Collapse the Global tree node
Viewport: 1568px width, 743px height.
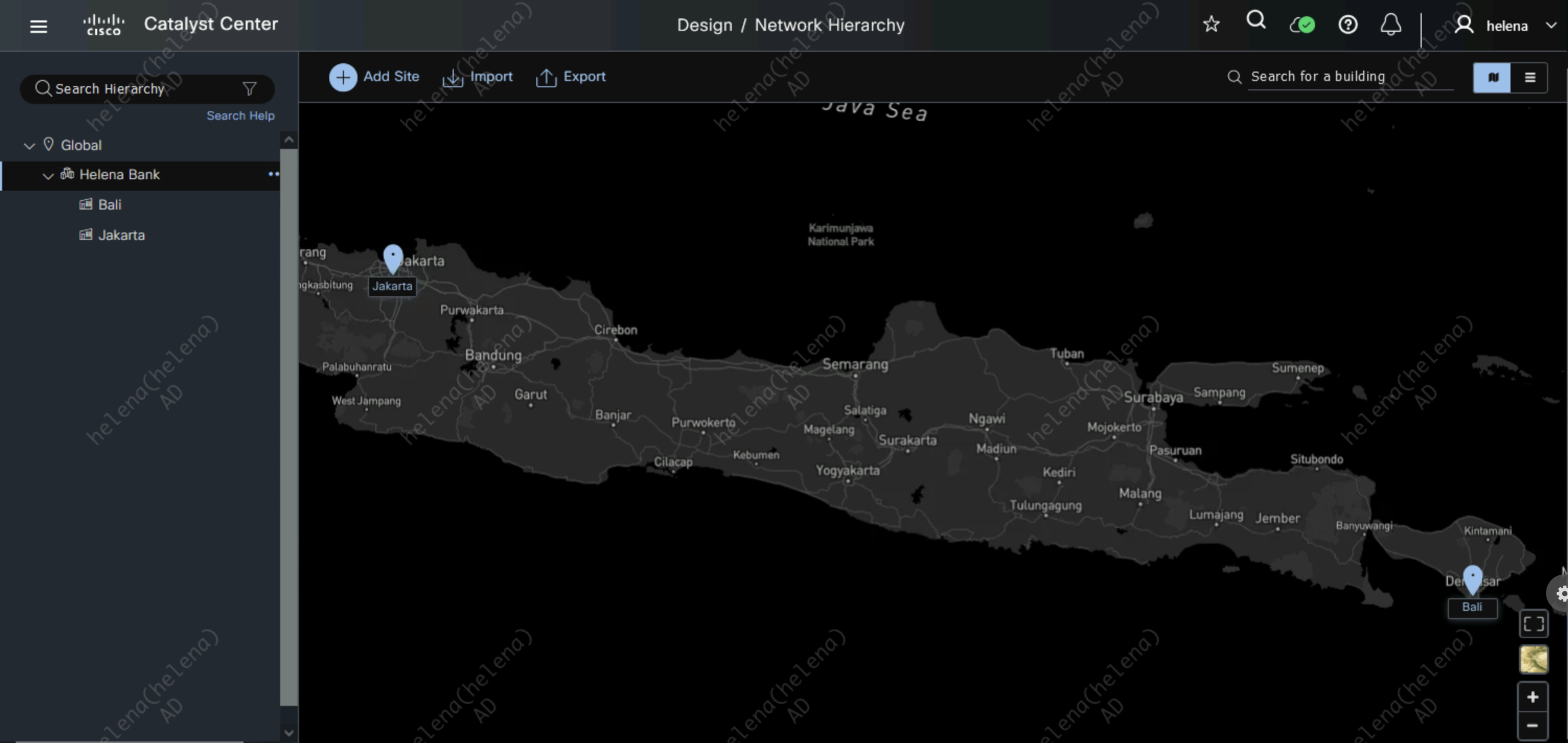point(29,145)
